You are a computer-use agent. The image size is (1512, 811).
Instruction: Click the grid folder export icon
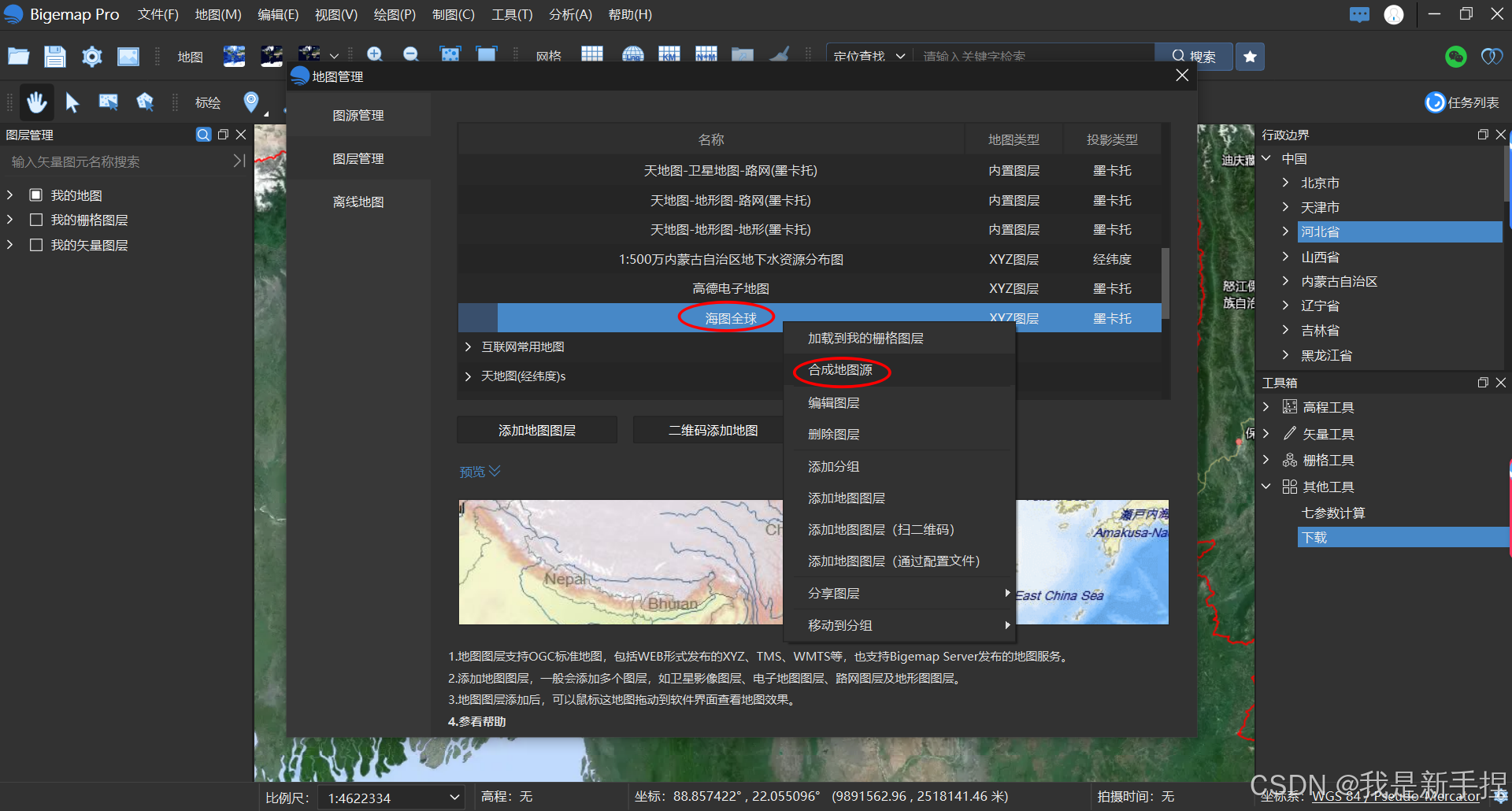pos(743,54)
